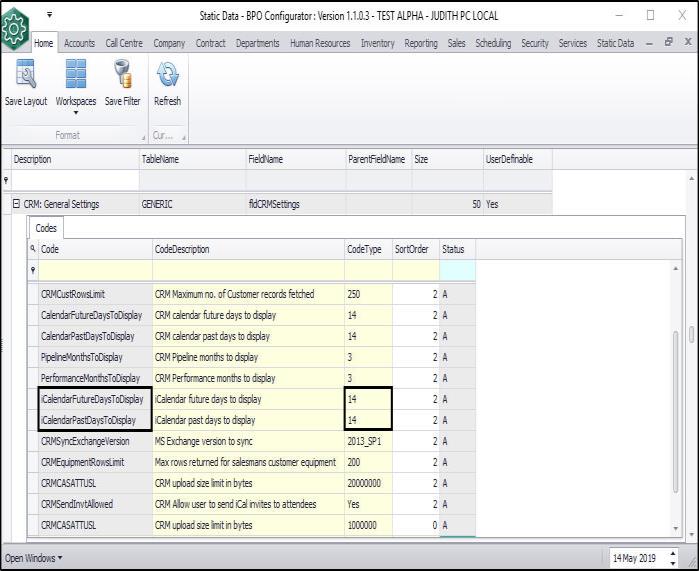Open the Workspaces icon menu
The width and height of the screenshot is (699, 571).
click(75, 76)
